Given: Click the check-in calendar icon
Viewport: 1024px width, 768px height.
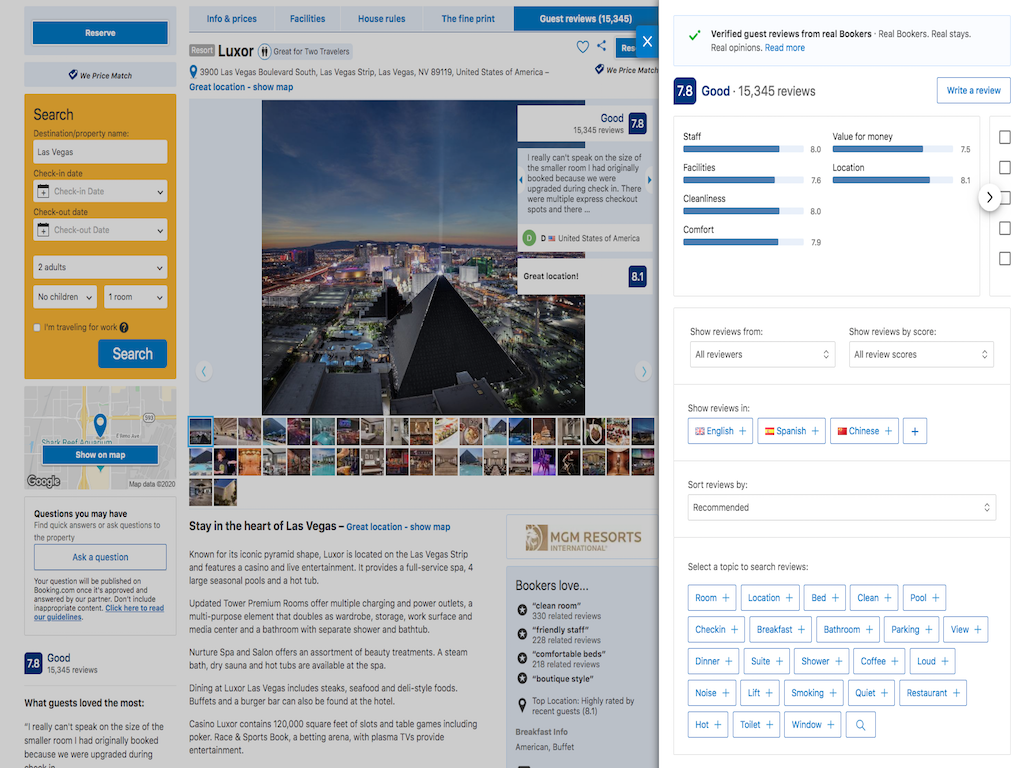Looking at the screenshot, I should click(43, 191).
